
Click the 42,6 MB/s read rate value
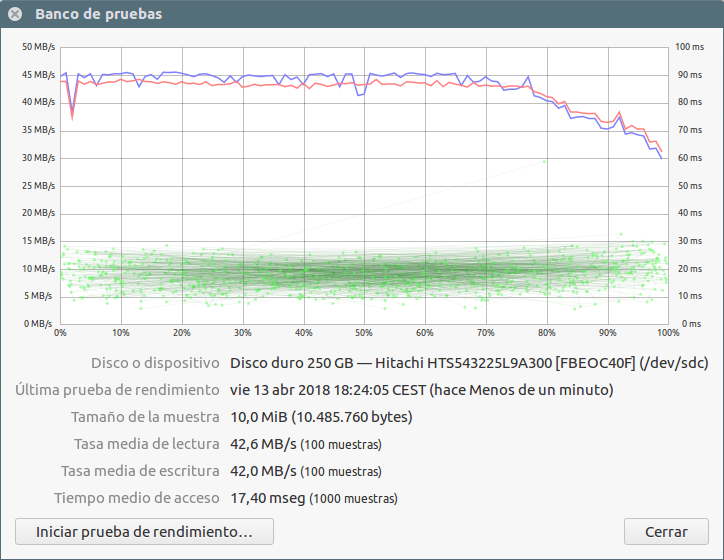pyautogui.click(x=263, y=443)
